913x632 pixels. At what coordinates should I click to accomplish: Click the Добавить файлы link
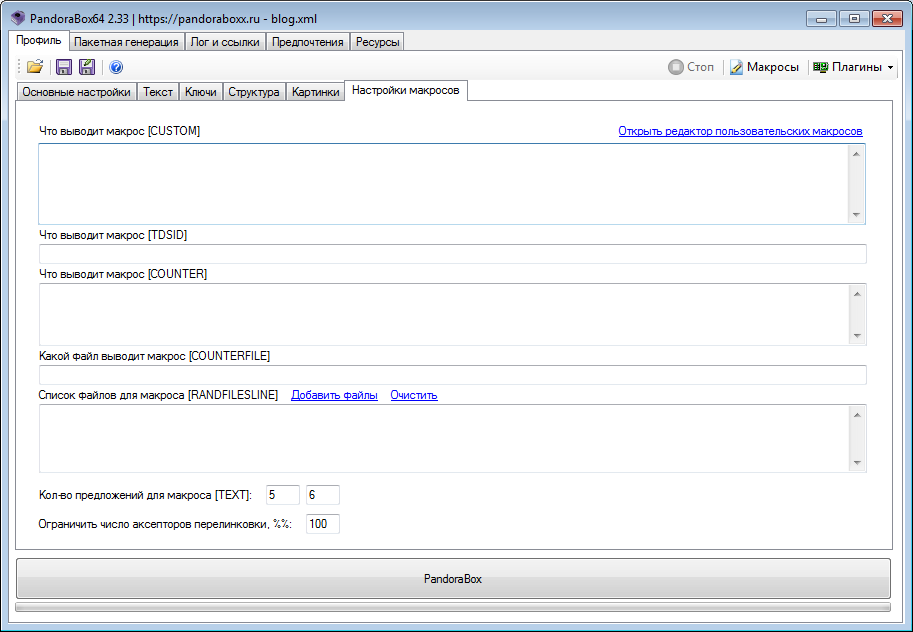point(334,395)
